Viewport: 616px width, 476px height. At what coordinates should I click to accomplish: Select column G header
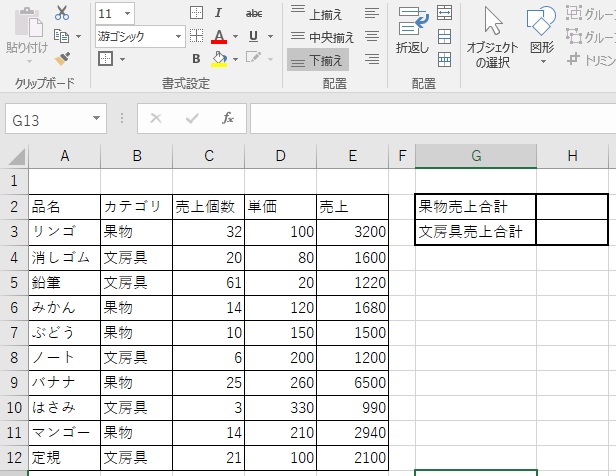[476, 156]
